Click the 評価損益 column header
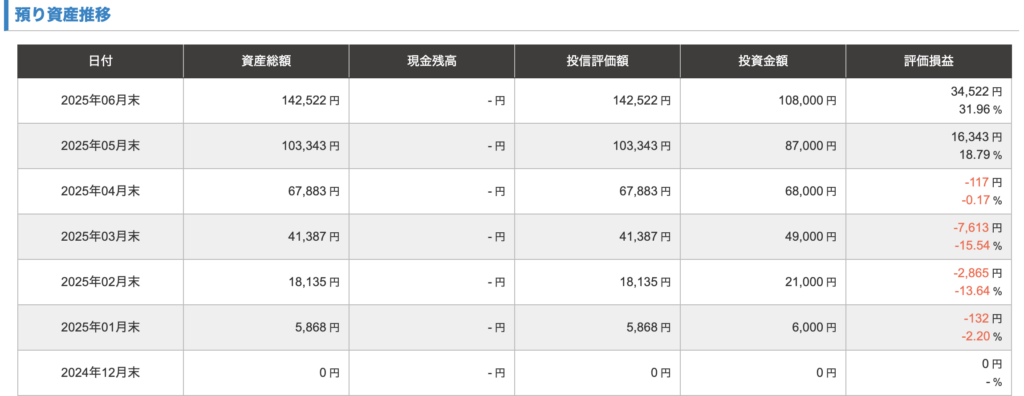 pos(928,61)
